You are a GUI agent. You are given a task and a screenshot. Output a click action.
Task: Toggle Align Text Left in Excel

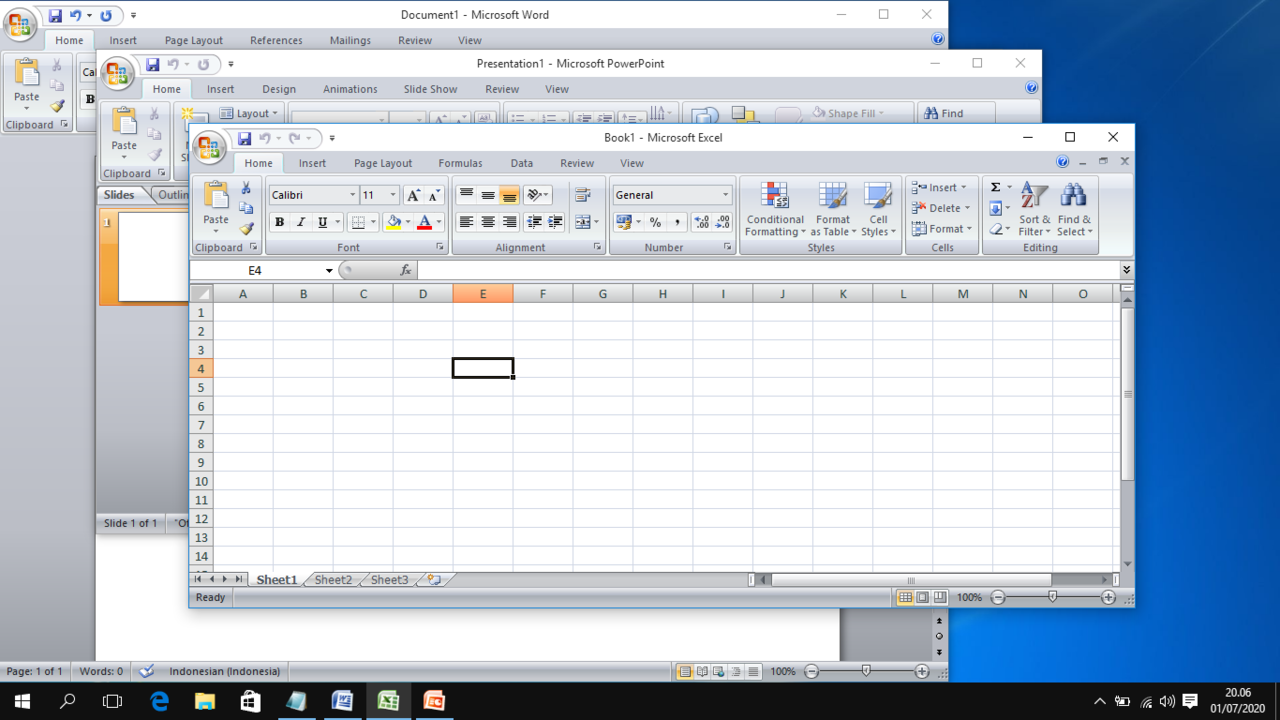pos(466,222)
